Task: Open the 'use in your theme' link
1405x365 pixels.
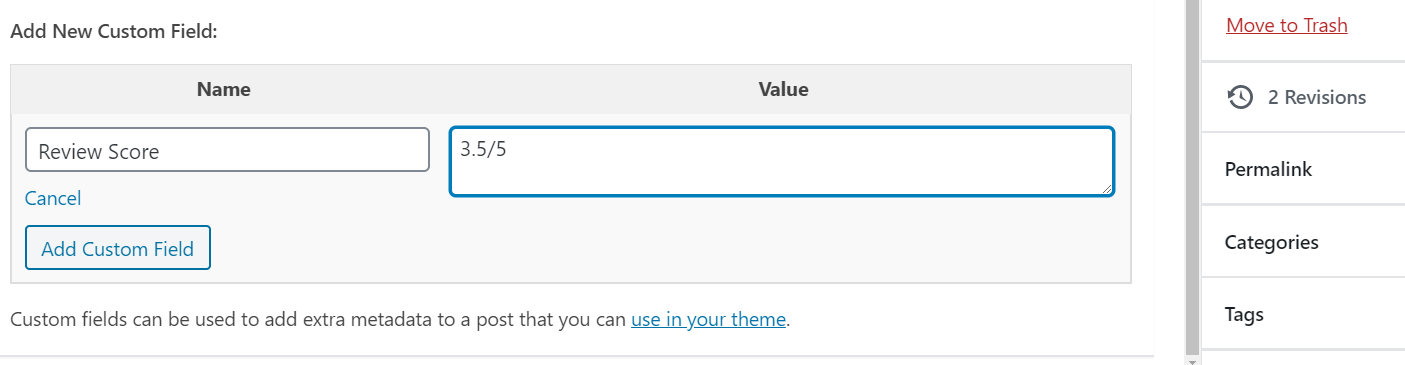Action: click(x=708, y=320)
